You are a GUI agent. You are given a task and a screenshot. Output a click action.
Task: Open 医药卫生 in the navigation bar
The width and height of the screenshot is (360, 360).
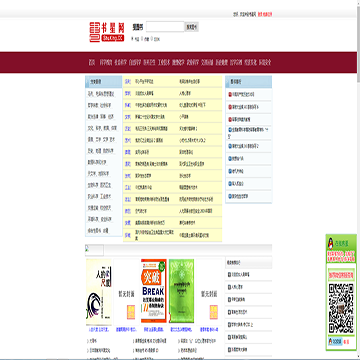click(x=149, y=62)
